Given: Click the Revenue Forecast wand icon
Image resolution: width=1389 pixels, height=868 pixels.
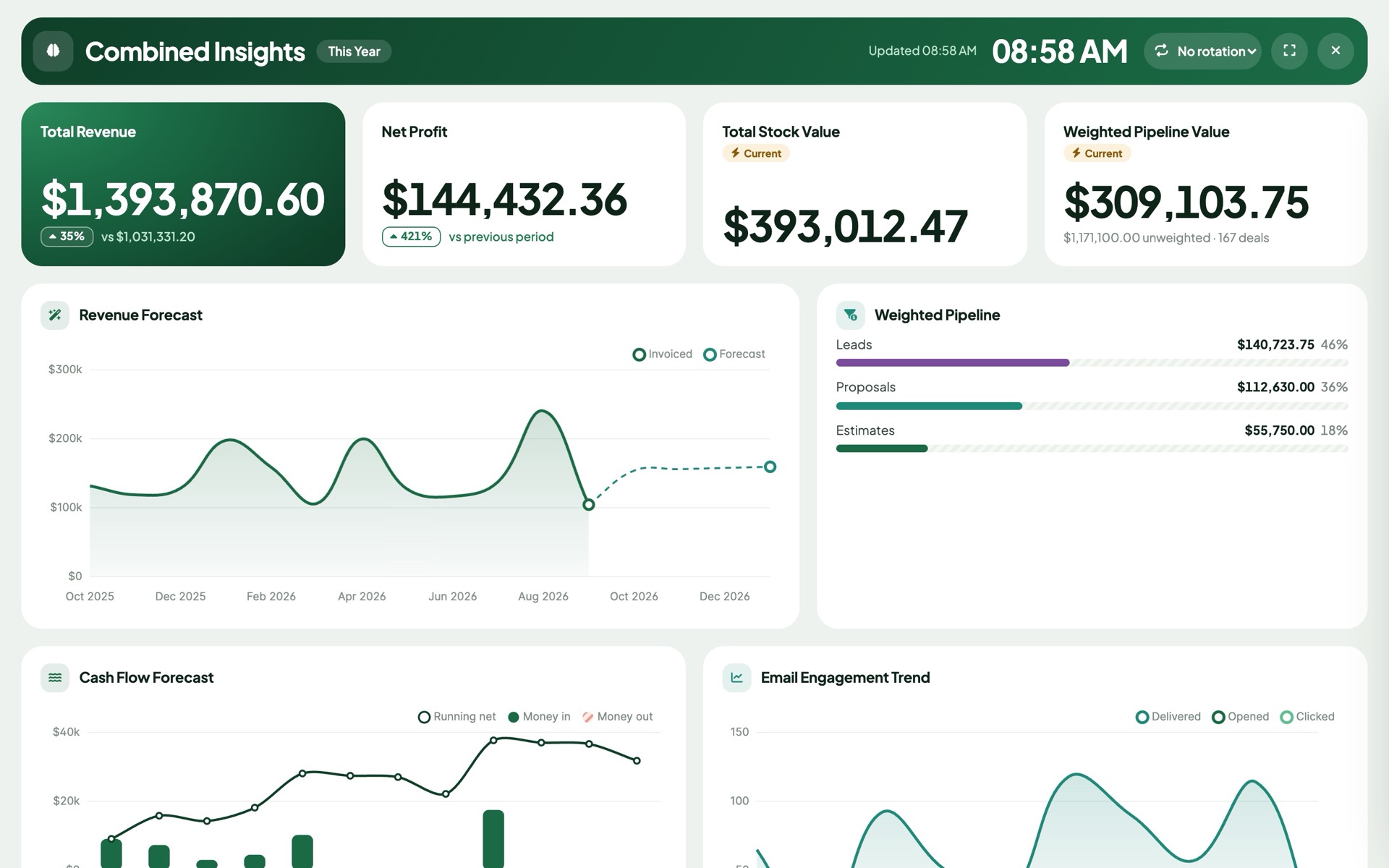Looking at the screenshot, I should 55,315.
